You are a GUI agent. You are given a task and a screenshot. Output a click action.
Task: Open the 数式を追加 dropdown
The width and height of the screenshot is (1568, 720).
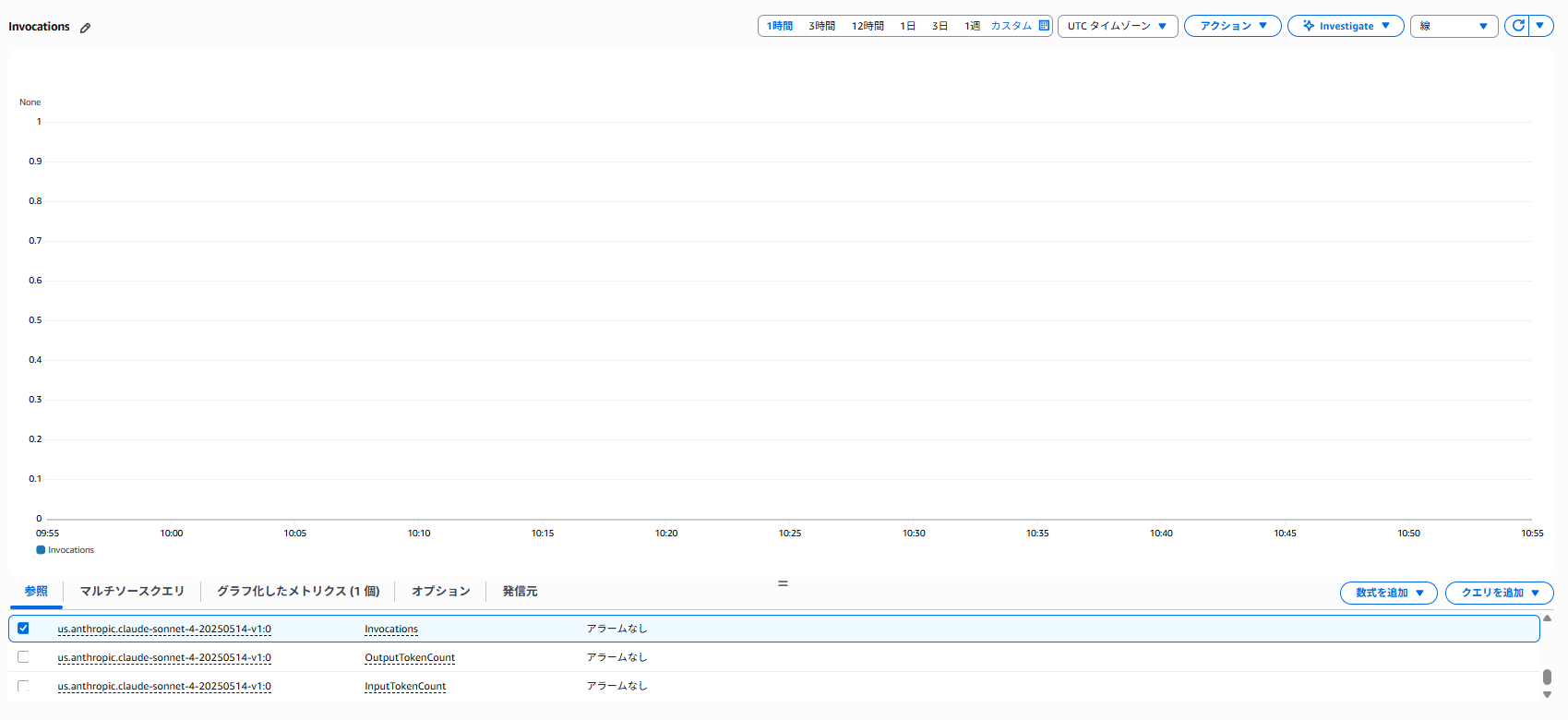(x=1389, y=593)
